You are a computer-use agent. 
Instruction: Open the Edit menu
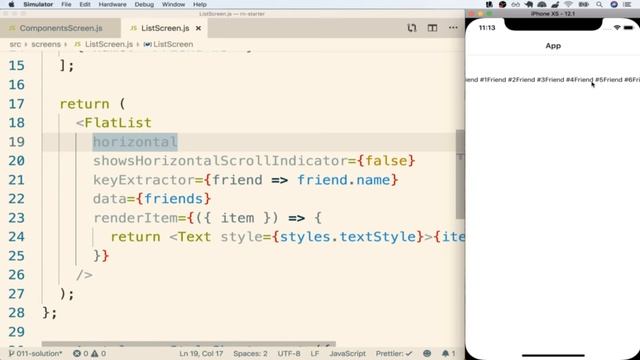pos(85,4)
